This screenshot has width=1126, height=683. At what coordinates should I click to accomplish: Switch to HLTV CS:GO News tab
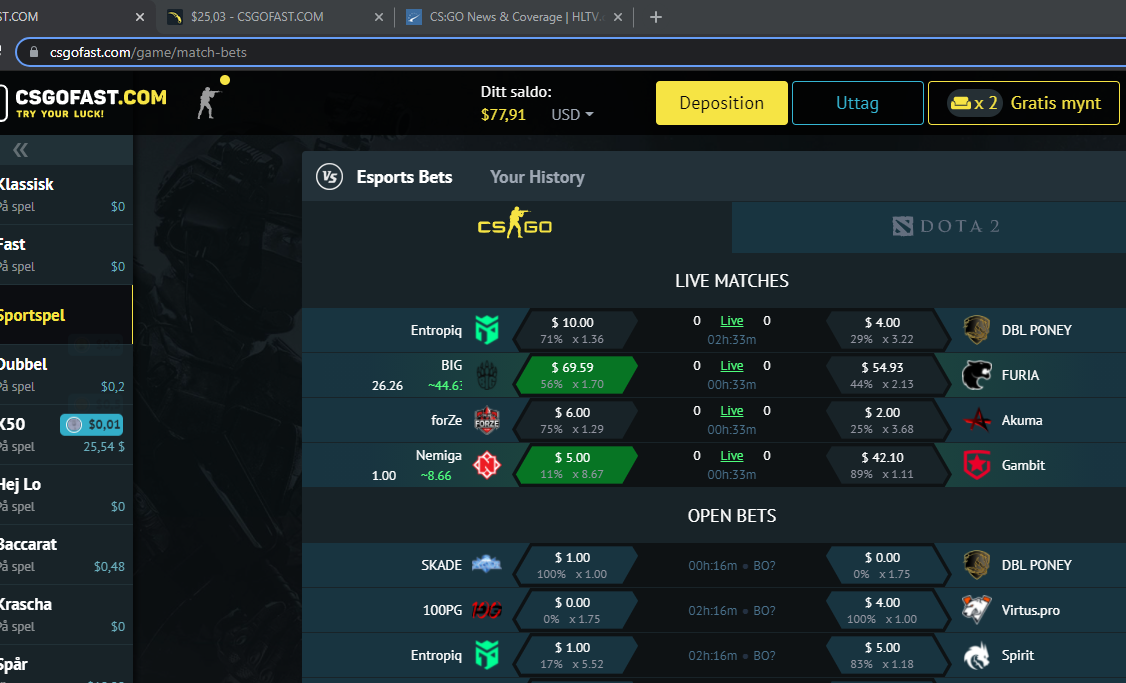click(x=515, y=17)
